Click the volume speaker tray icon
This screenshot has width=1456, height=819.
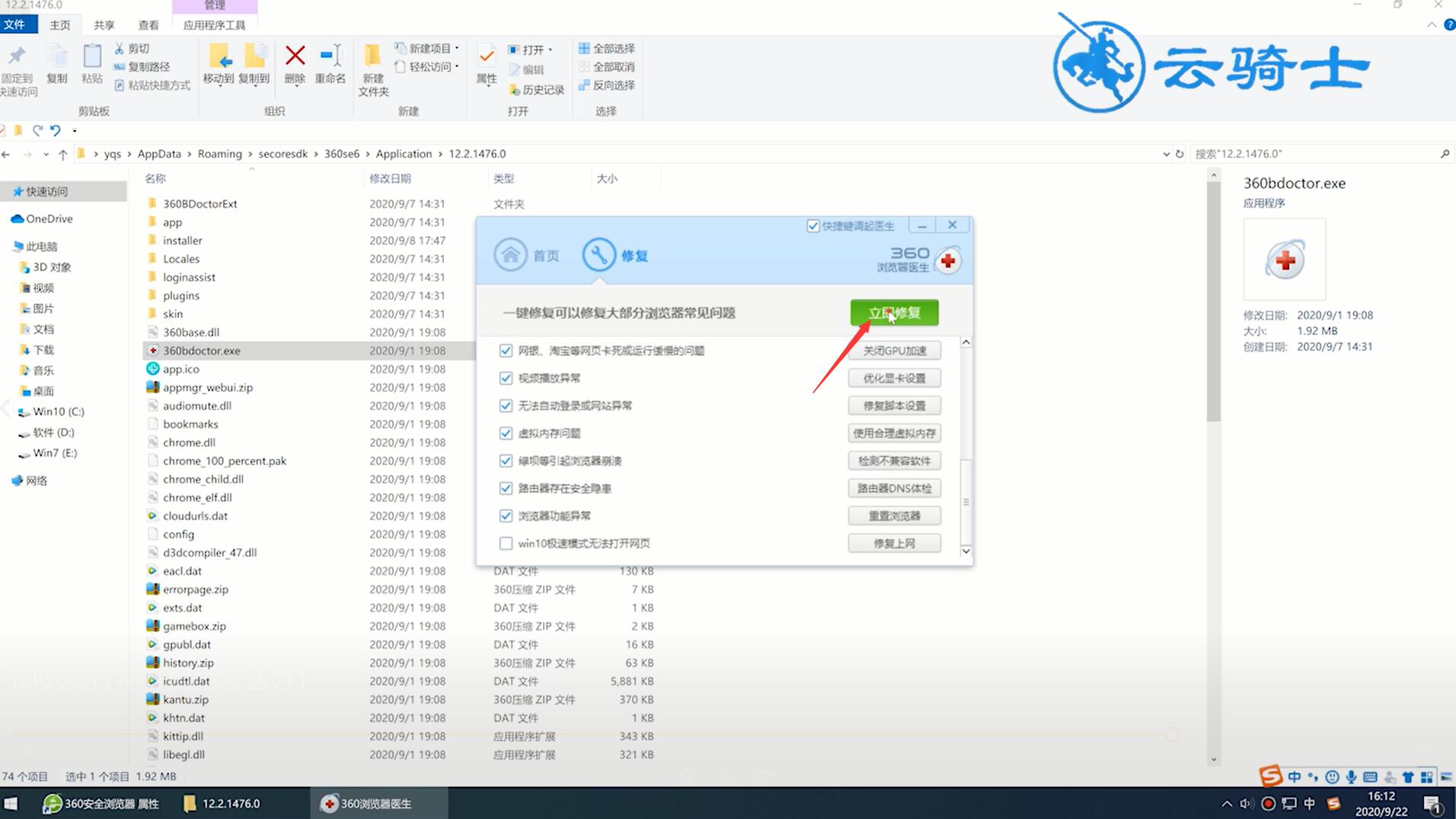tap(1247, 803)
